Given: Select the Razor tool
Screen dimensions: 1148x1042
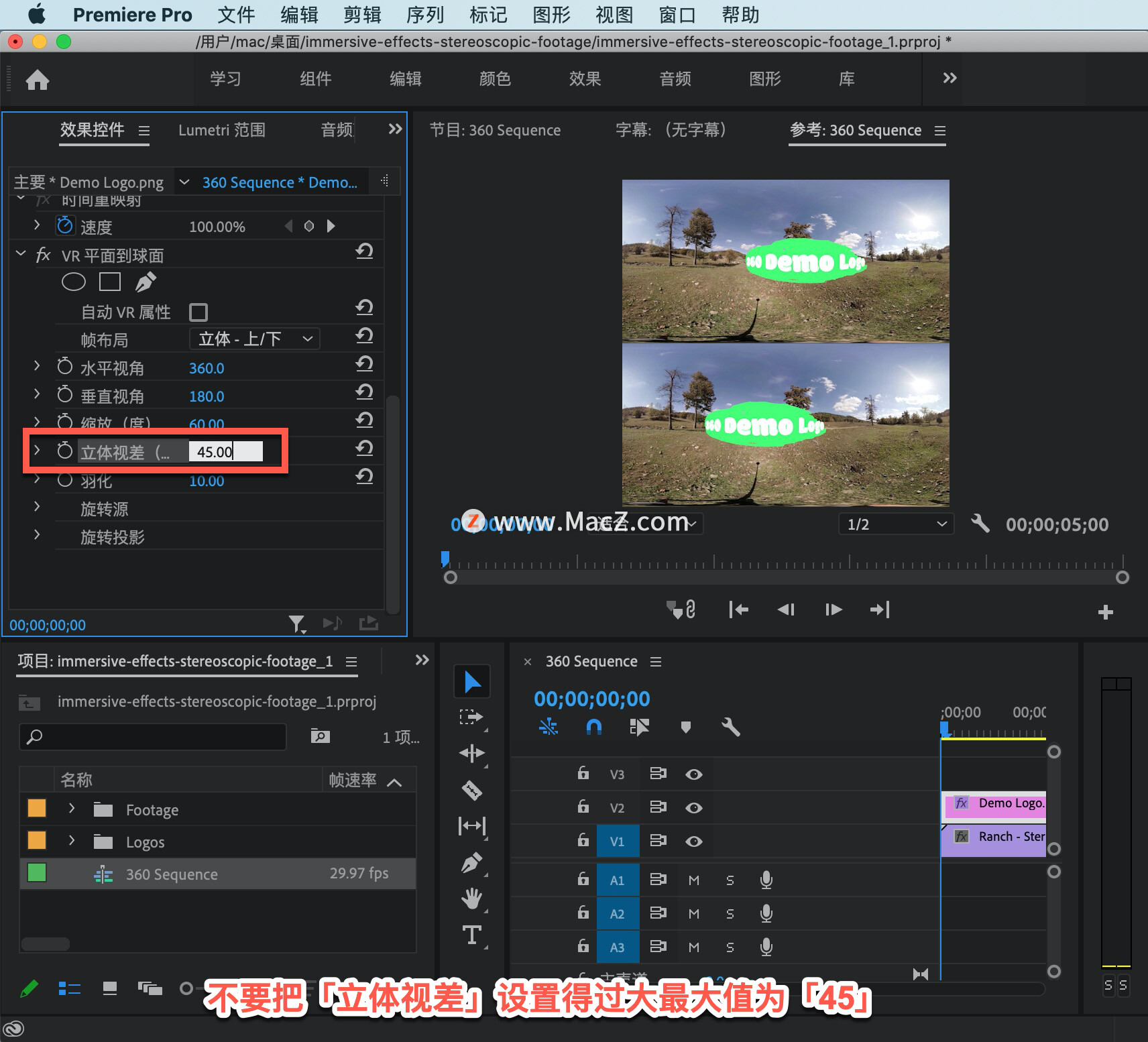Looking at the screenshot, I should (472, 790).
